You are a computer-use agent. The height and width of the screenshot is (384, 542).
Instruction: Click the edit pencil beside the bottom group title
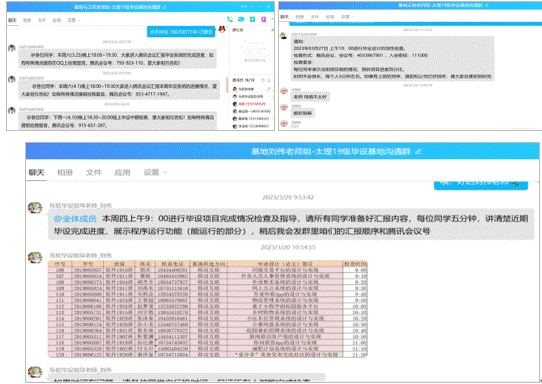point(418,151)
